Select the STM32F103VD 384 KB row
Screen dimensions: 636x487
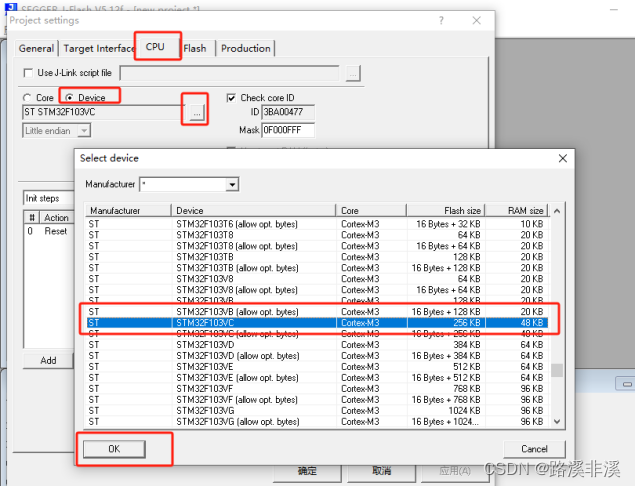pyautogui.click(x=317, y=345)
